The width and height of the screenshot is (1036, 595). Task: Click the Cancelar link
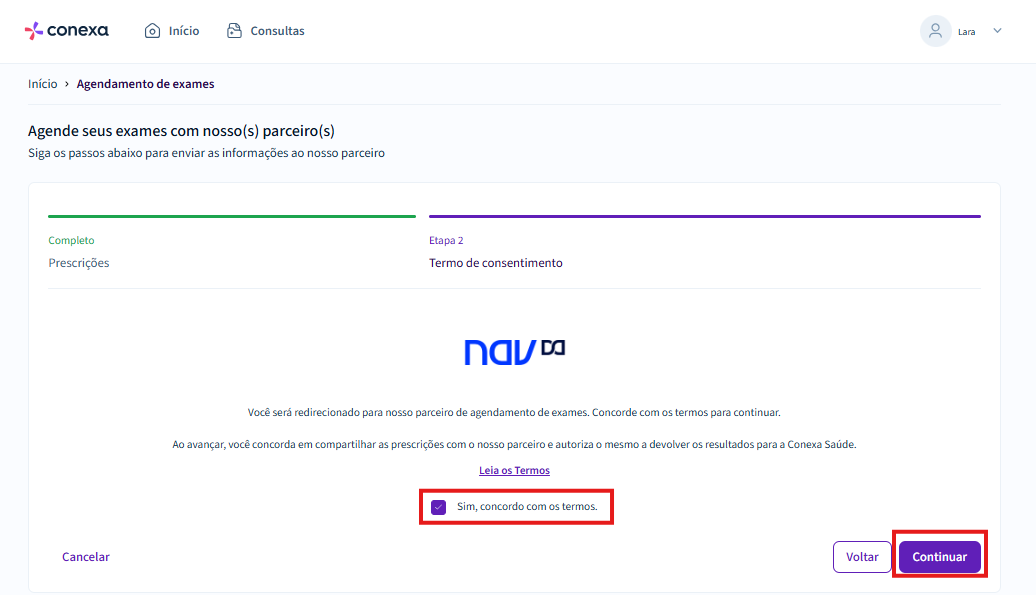pos(86,557)
